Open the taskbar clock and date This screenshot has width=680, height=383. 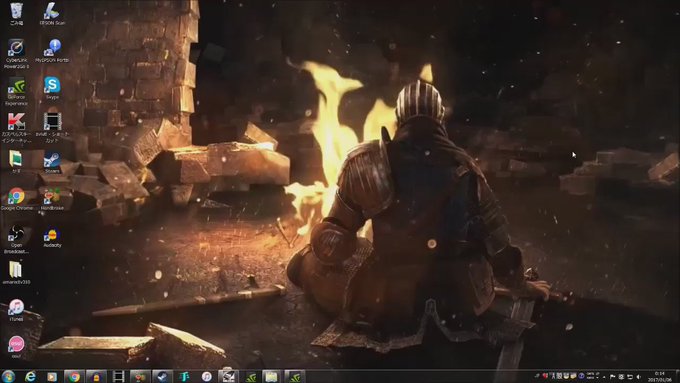[x=660, y=376]
